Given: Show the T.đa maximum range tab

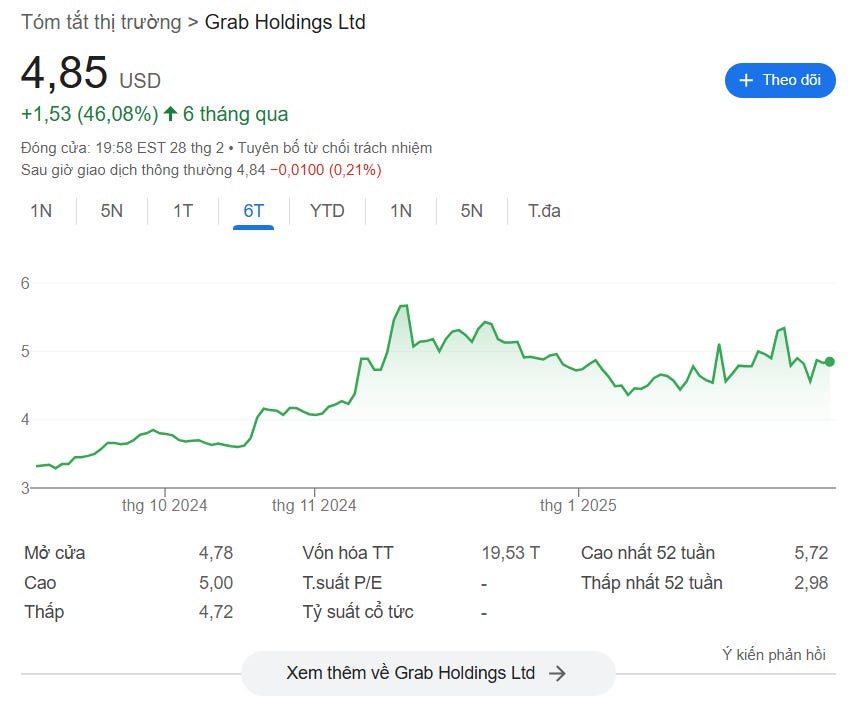Looking at the screenshot, I should point(544,211).
